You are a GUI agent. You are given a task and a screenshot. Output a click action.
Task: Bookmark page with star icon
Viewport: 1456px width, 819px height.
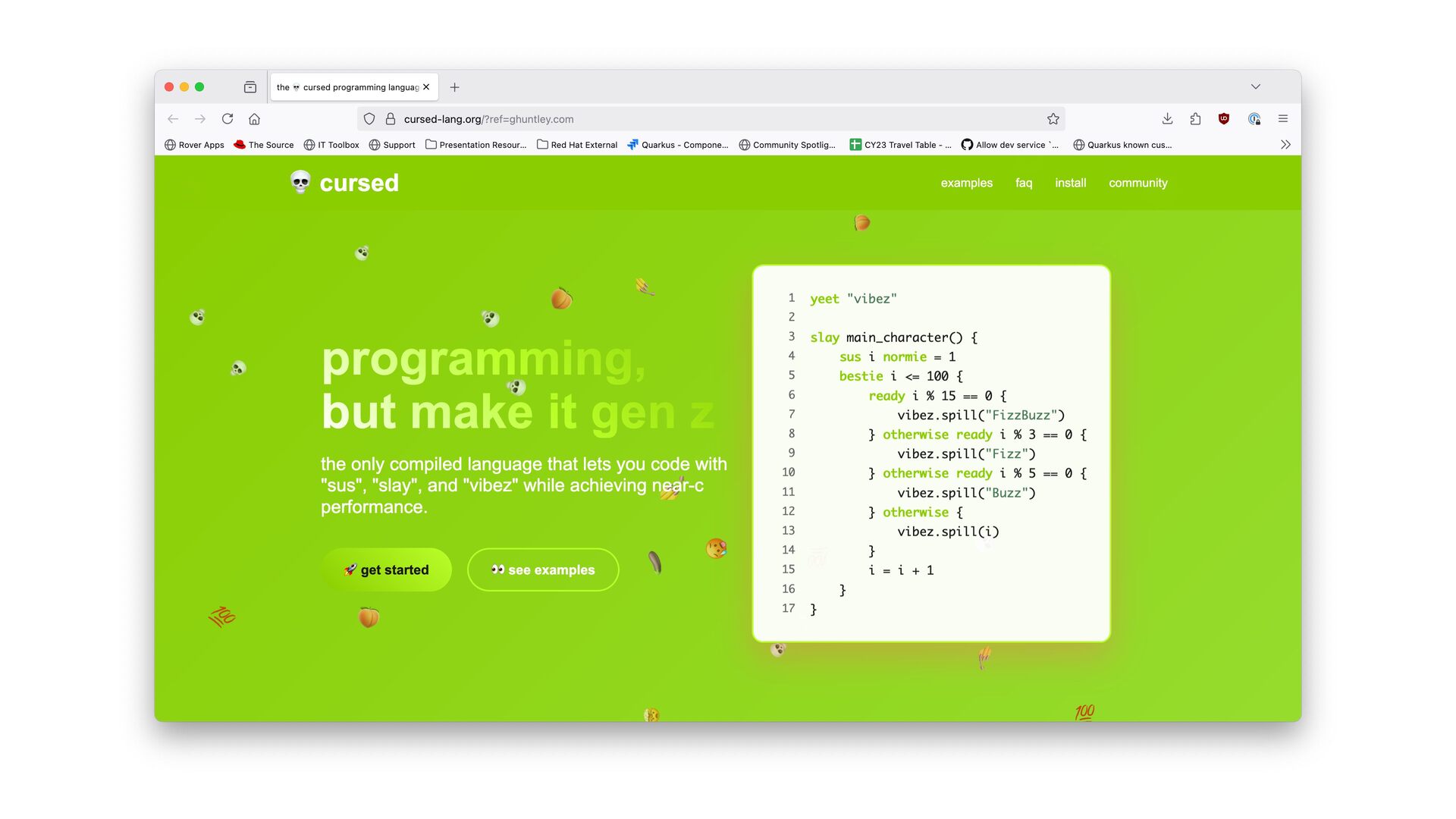pyautogui.click(x=1053, y=119)
